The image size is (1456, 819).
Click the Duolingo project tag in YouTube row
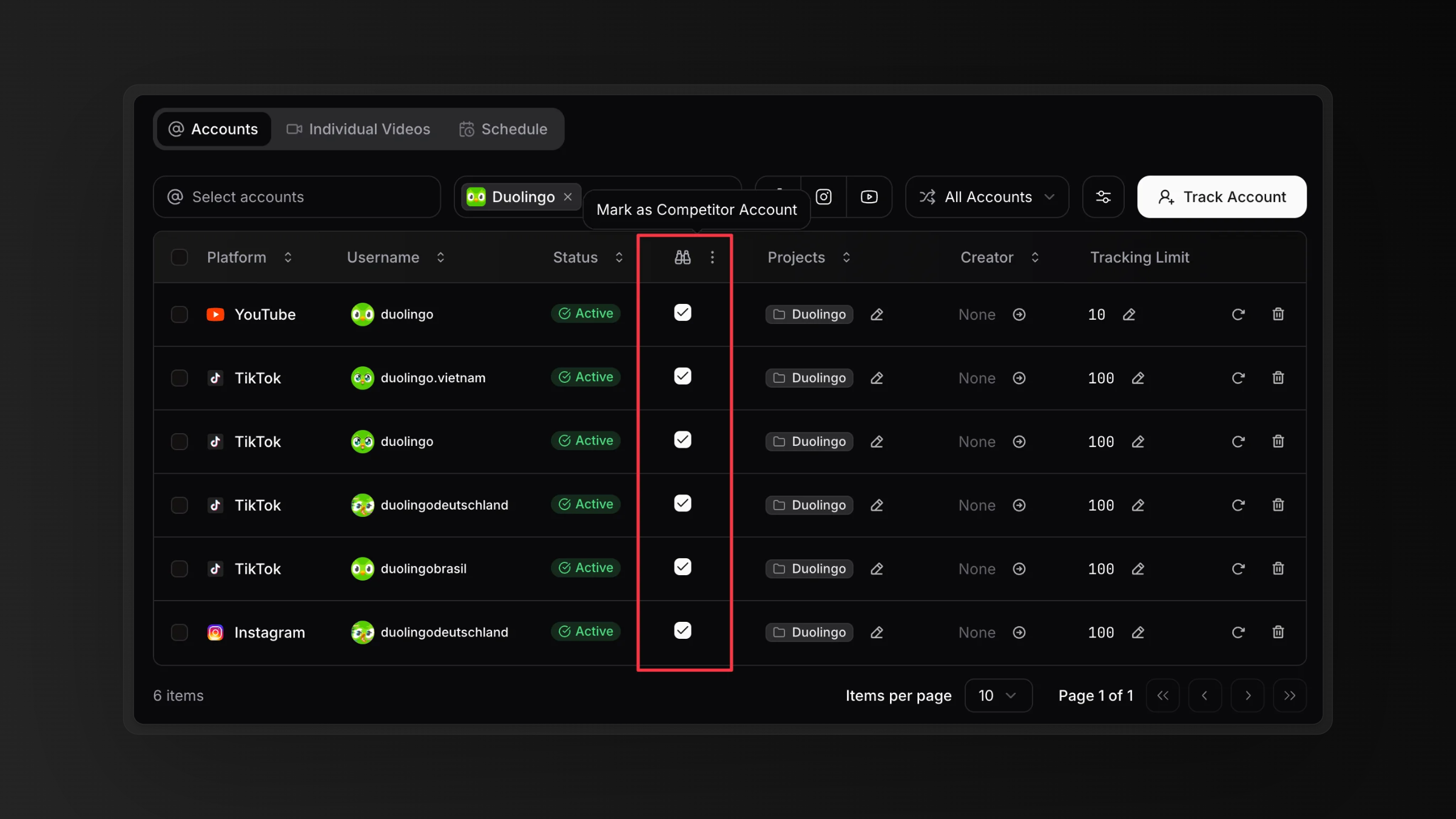(809, 314)
